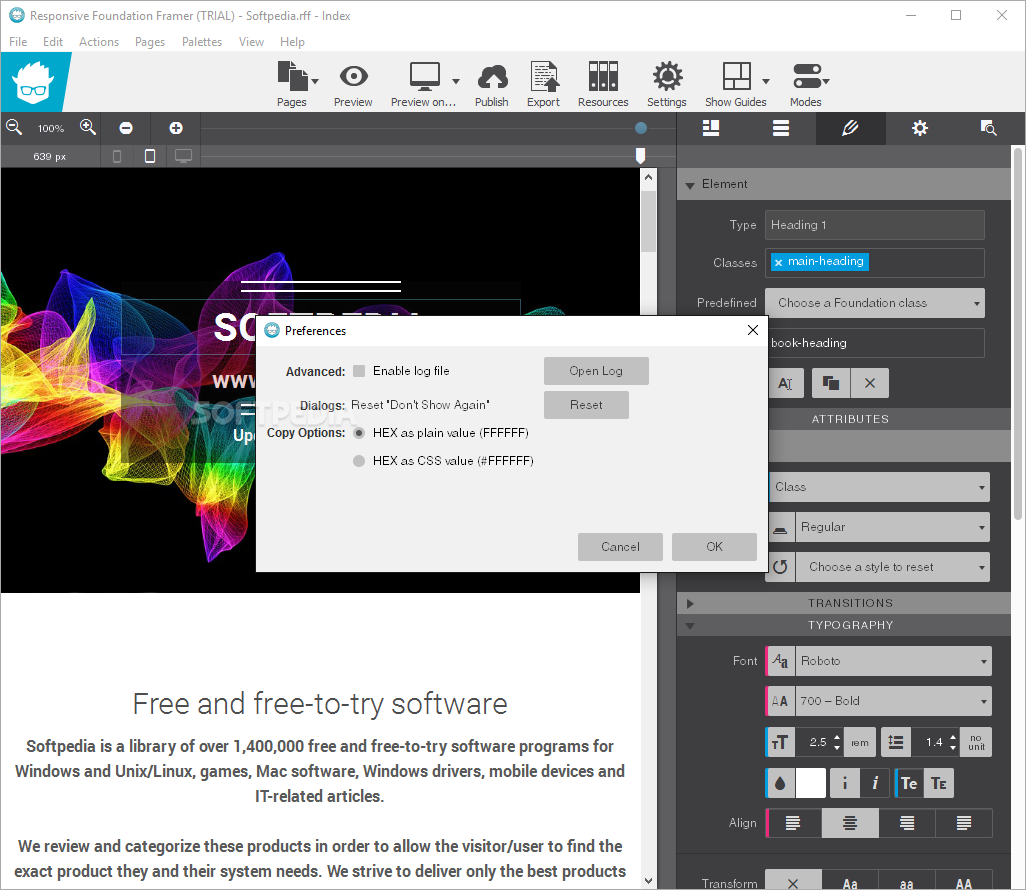Select the tablet device icon
Image resolution: width=1026 pixels, height=890 pixels.
pyautogui.click(x=150, y=156)
